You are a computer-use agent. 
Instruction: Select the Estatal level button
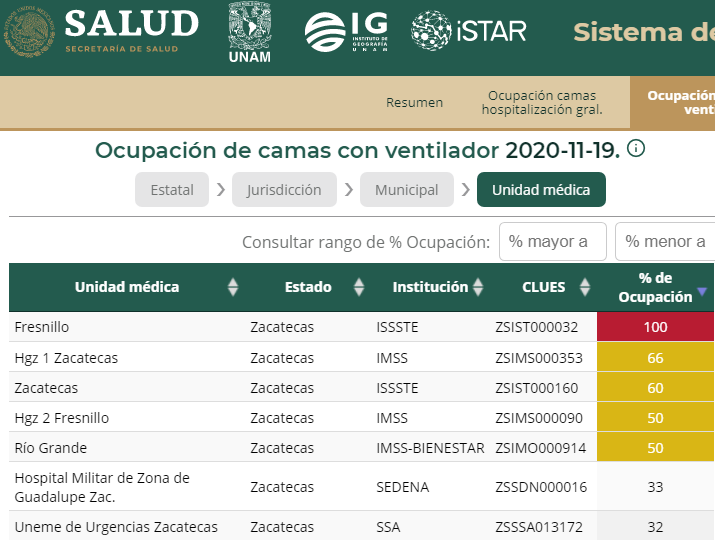tap(172, 190)
